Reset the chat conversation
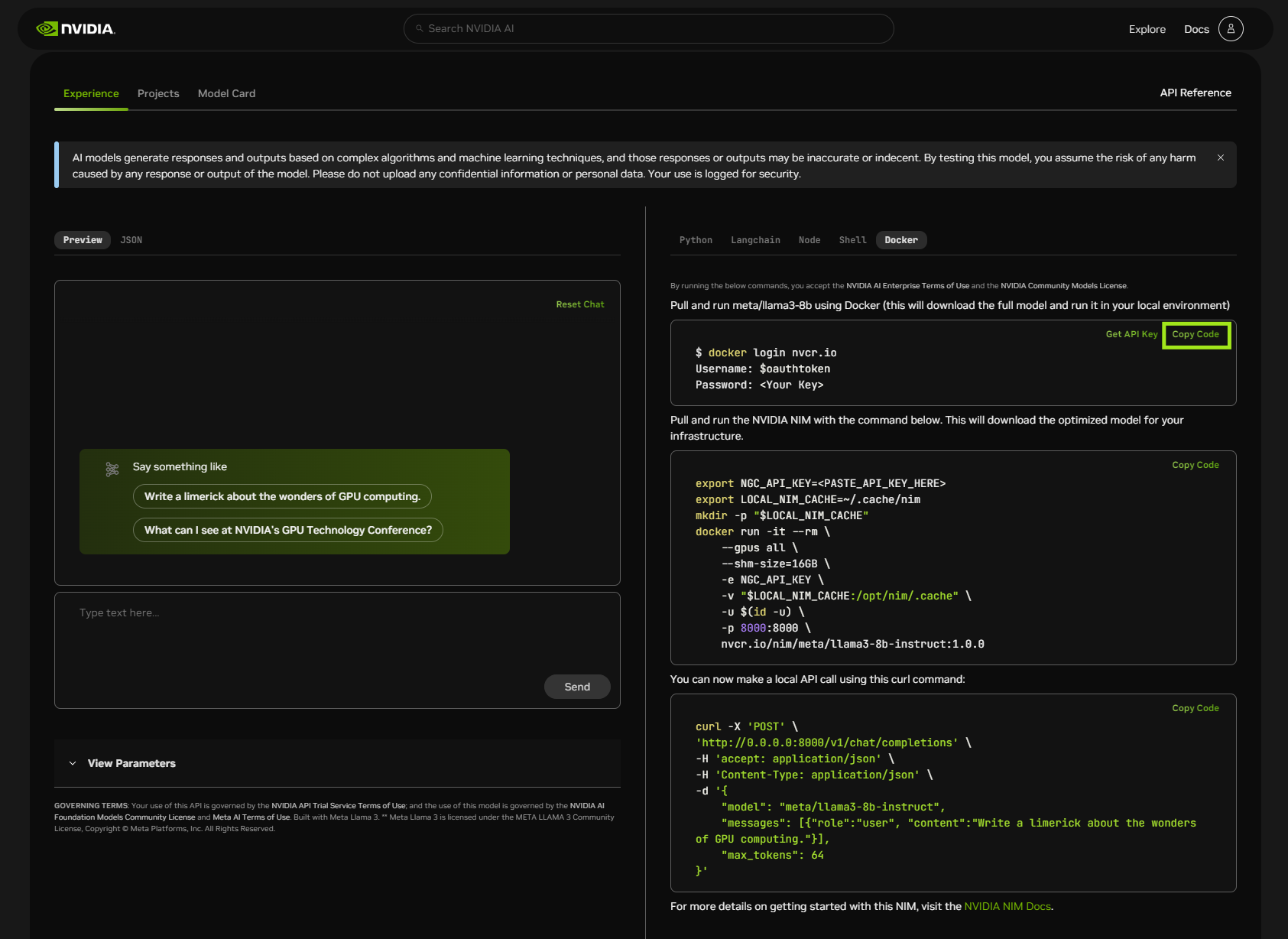 (x=579, y=304)
